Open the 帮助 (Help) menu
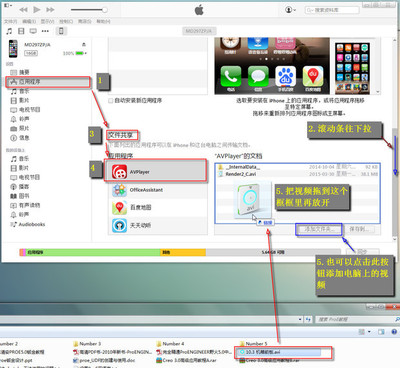This screenshot has height=368, width=400. pyautogui.click(x=103, y=21)
